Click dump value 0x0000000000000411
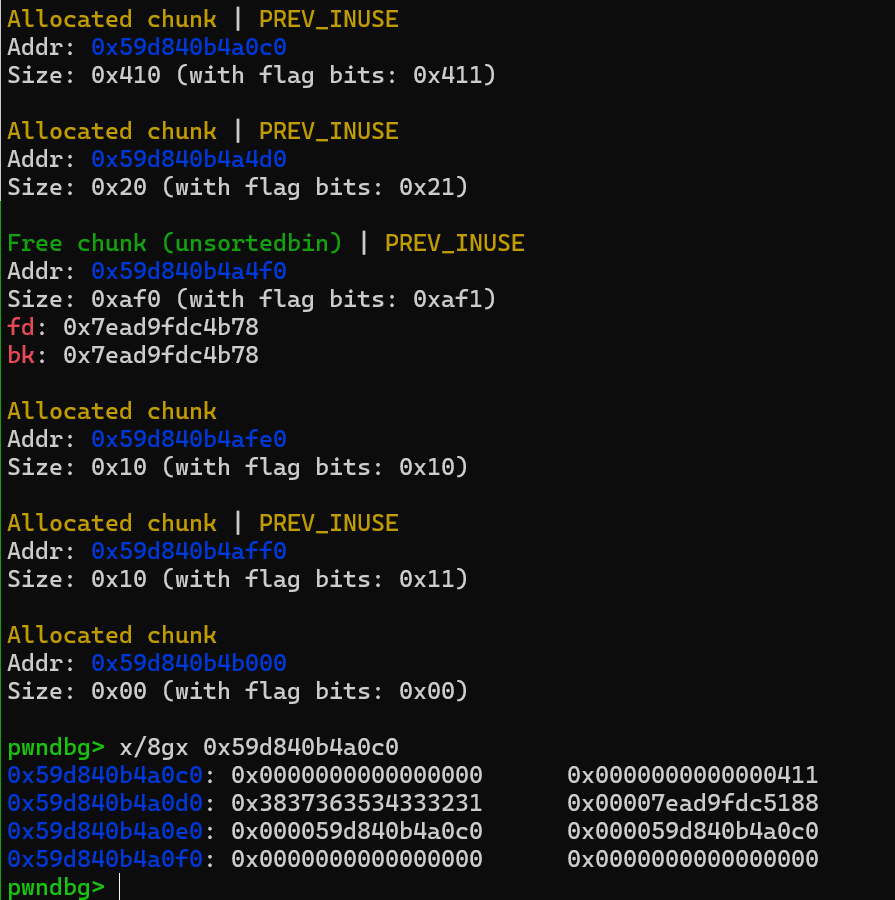The width and height of the screenshot is (895, 900). [692, 775]
